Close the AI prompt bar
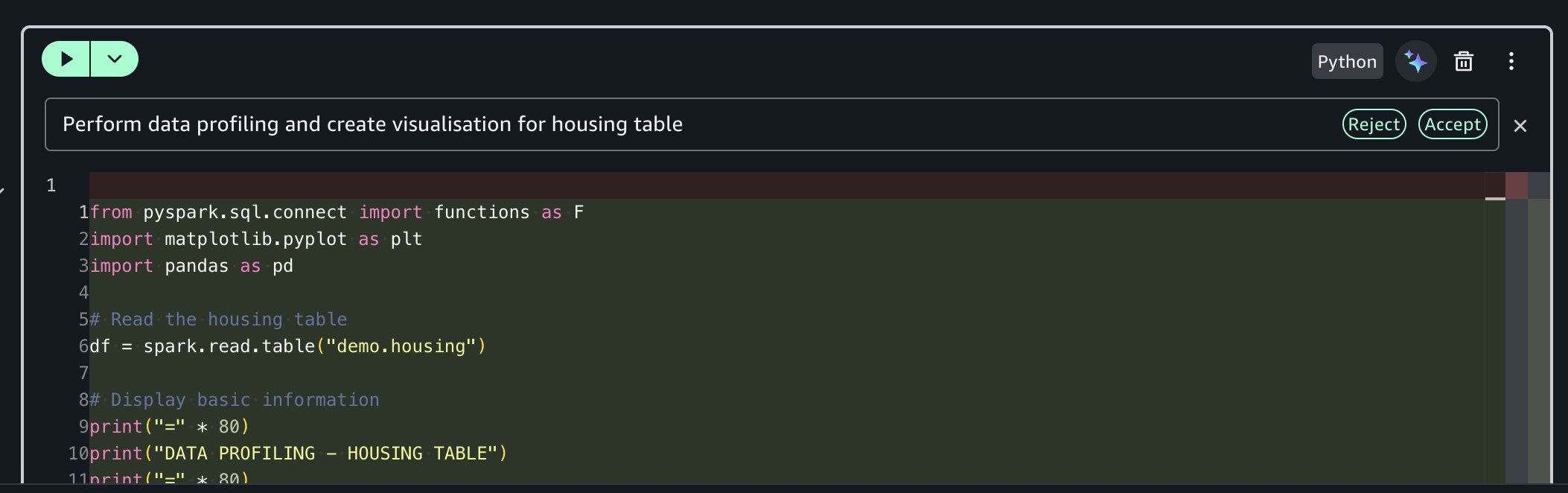This screenshot has height=493, width=1568. (x=1520, y=126)
